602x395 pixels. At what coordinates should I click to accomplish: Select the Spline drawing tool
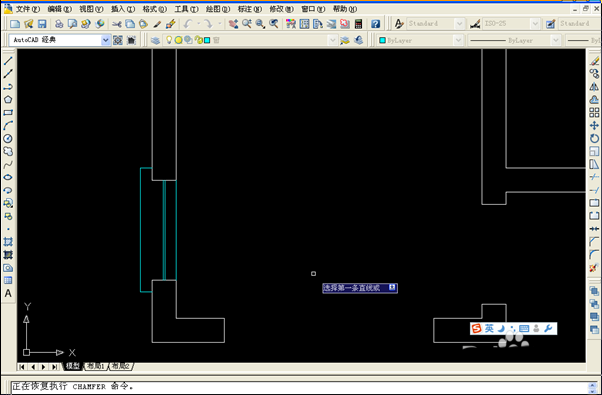(x=8, y=164)
